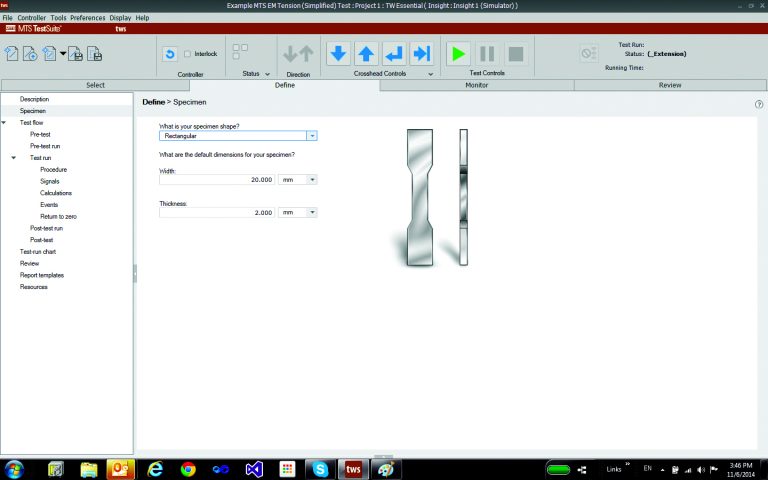
Task: Toggle the Interlock checkbox
Action: [x=188, y=54]
